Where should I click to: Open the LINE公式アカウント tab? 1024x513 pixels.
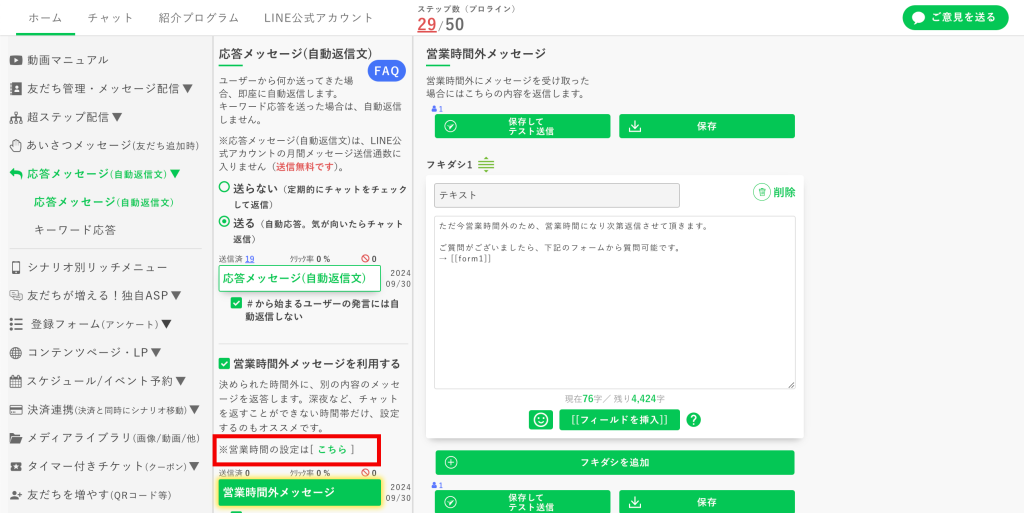(319, 18)
